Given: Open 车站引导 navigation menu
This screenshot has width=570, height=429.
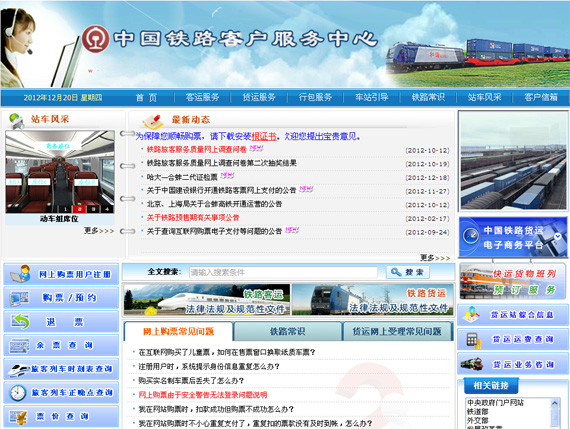Looking at the screenshot, I should (372, 97).
